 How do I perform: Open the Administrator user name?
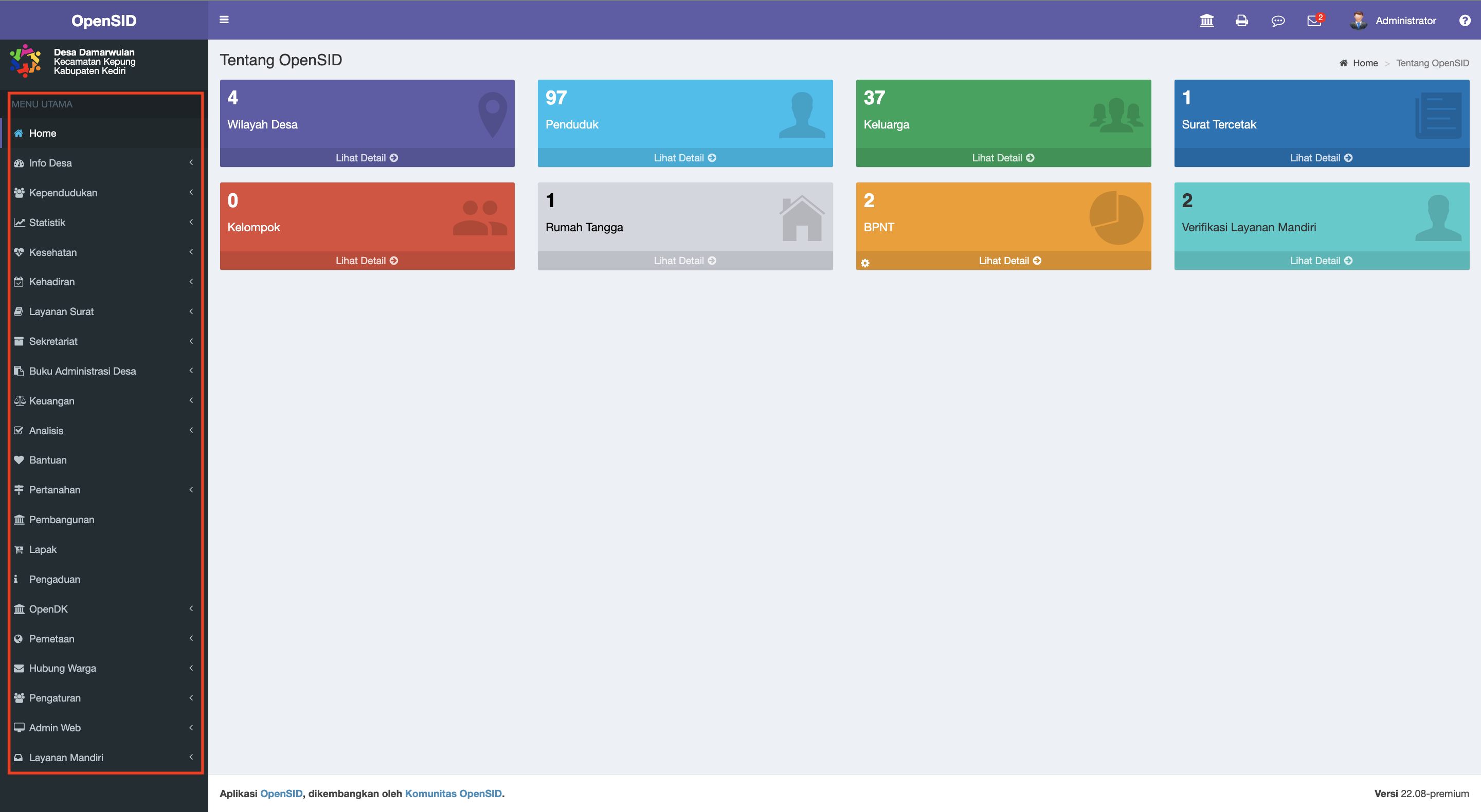pyautogui.click(x=1406, y=21)
